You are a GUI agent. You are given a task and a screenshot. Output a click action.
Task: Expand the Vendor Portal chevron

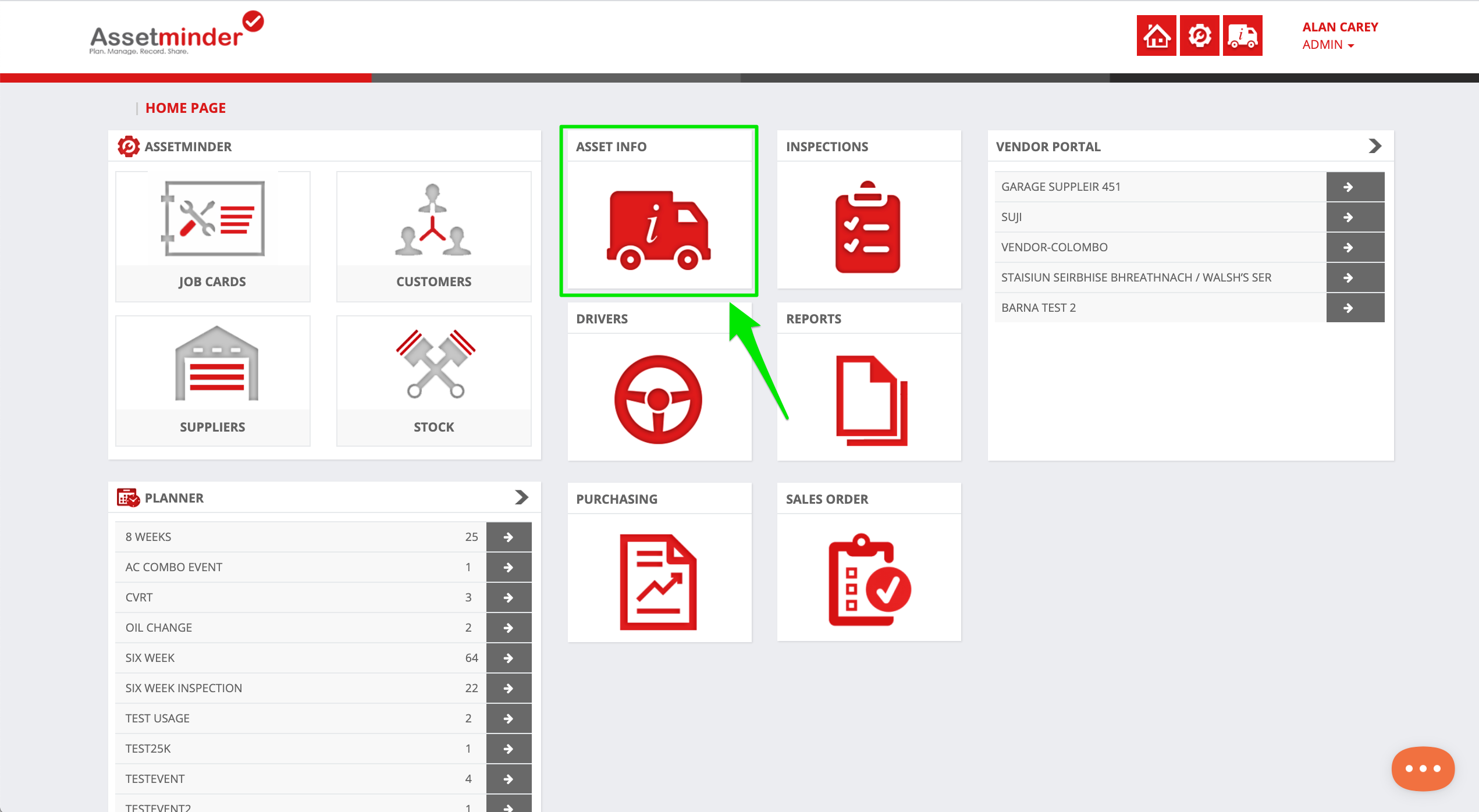tap(1375, 146)
